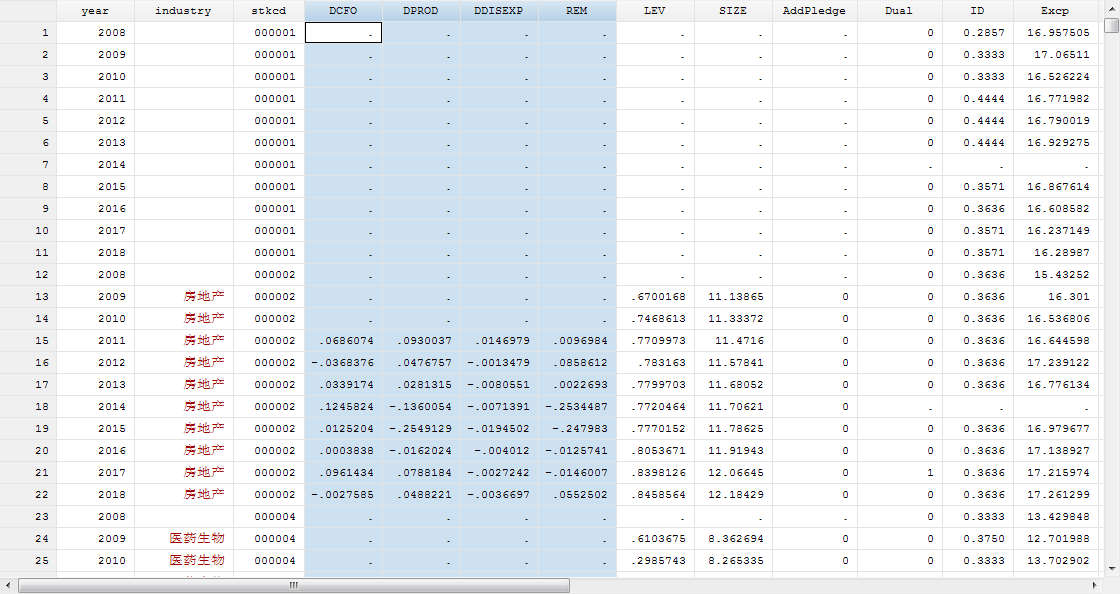Click Excp value 17.261299
1120x594 pixels.
tap(1059, 494)
